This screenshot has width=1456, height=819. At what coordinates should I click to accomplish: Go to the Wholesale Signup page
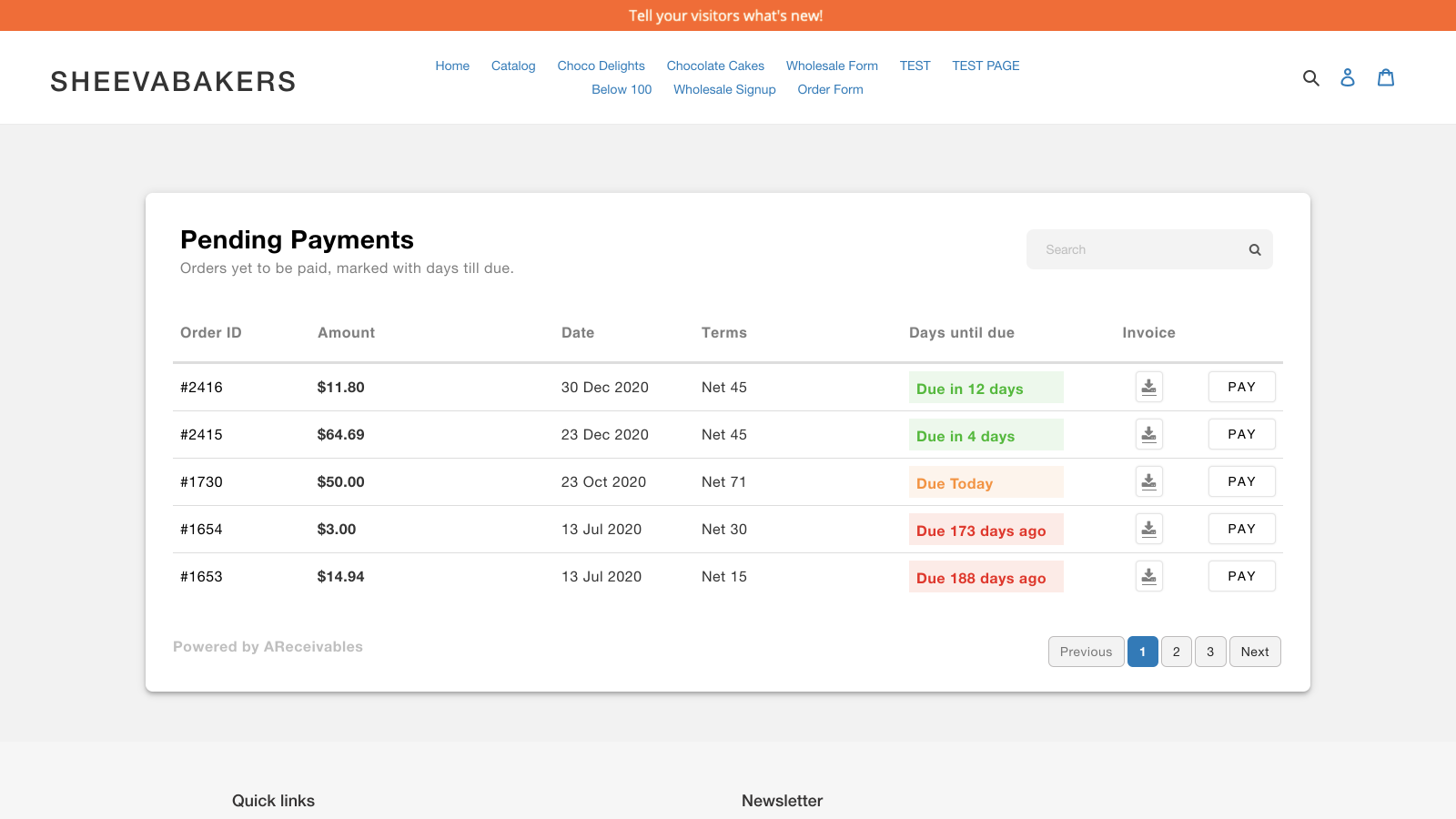pyautogui.click(x=723, y=89)
